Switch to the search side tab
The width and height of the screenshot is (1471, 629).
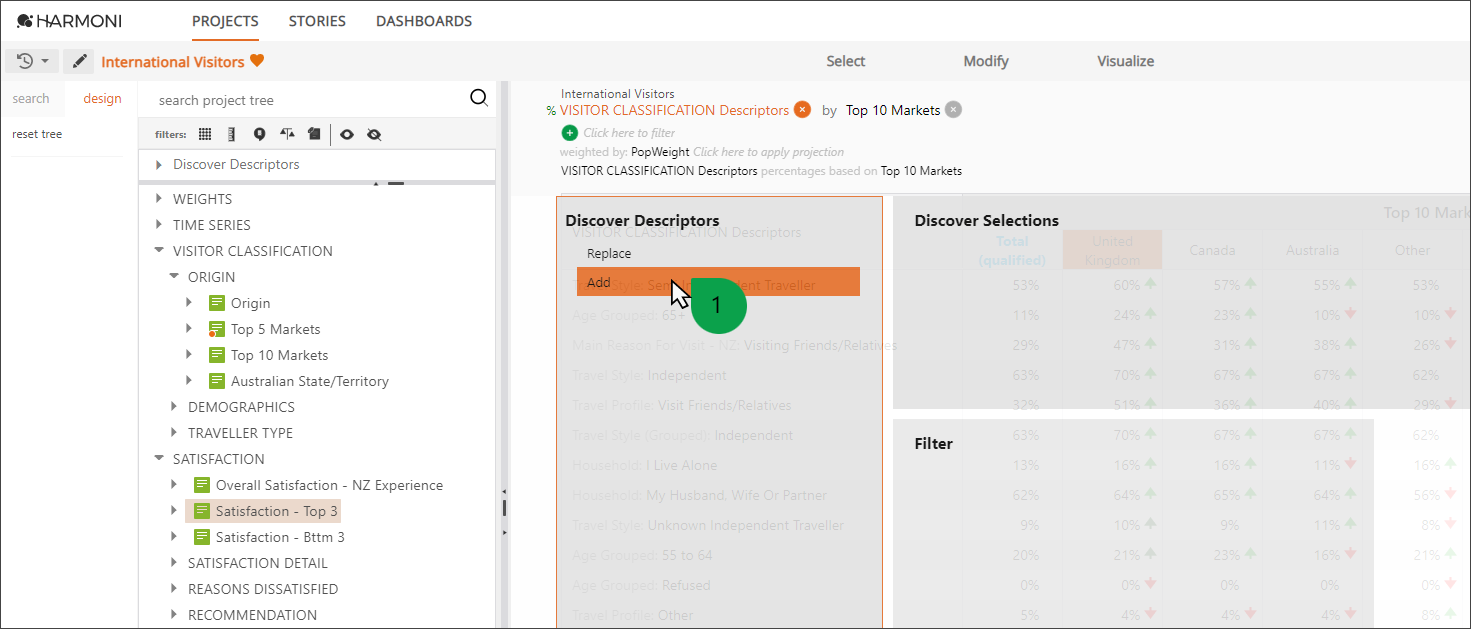tap(31, 98)
